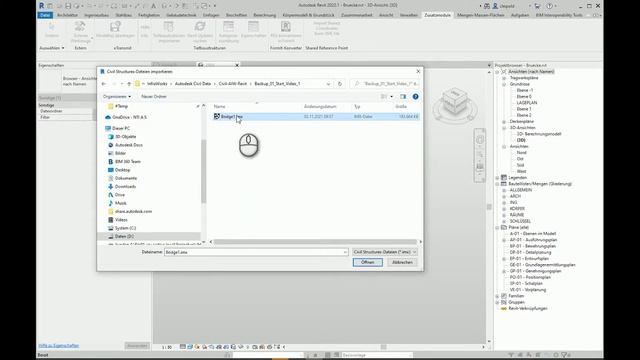Toggle the preview pane icon
The height and width of the screenshot is (360, 640).
[403, 97]
